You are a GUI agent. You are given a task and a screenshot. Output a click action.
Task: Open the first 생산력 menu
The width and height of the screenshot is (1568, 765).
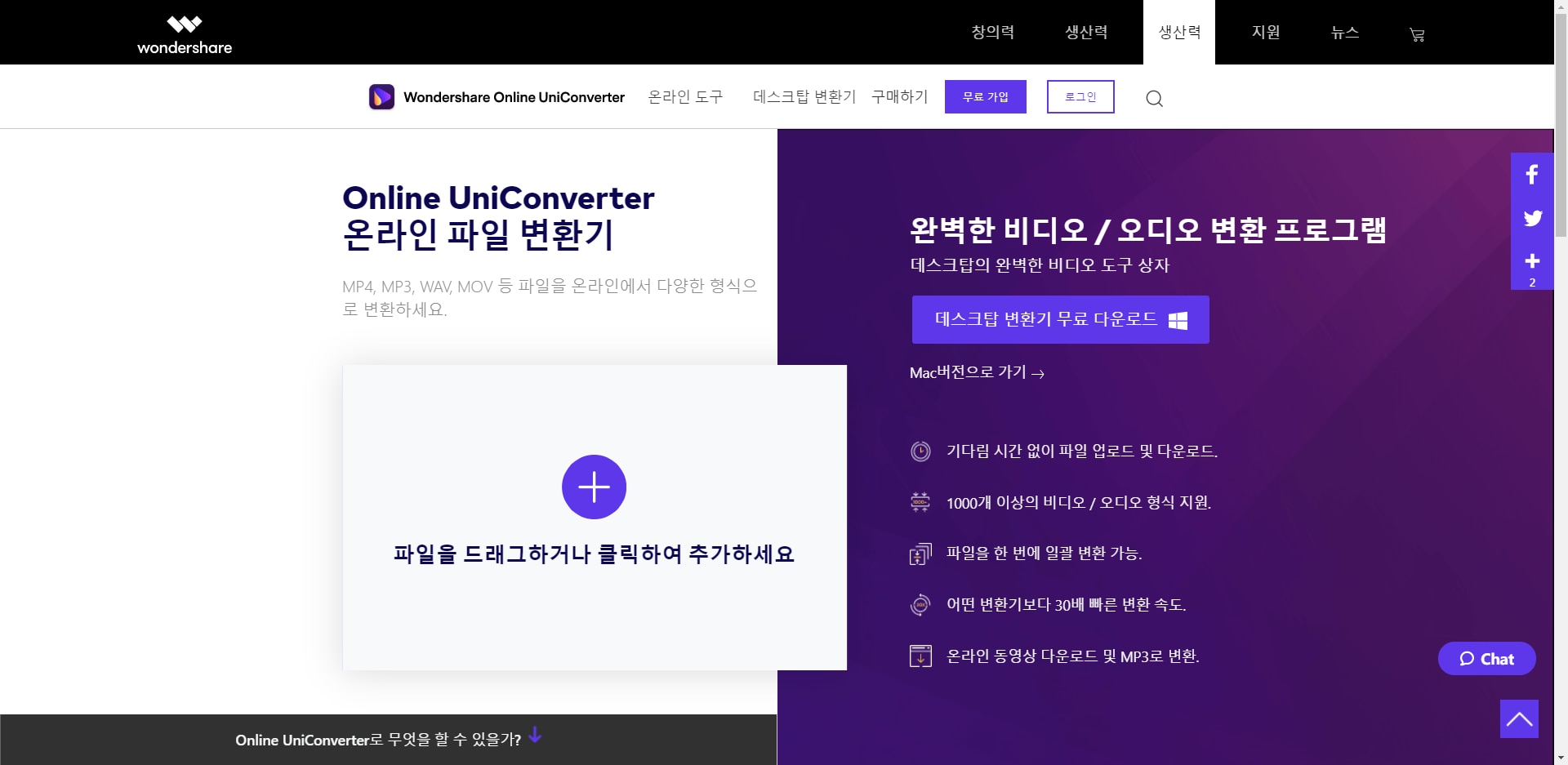[x=1086, y=32]
